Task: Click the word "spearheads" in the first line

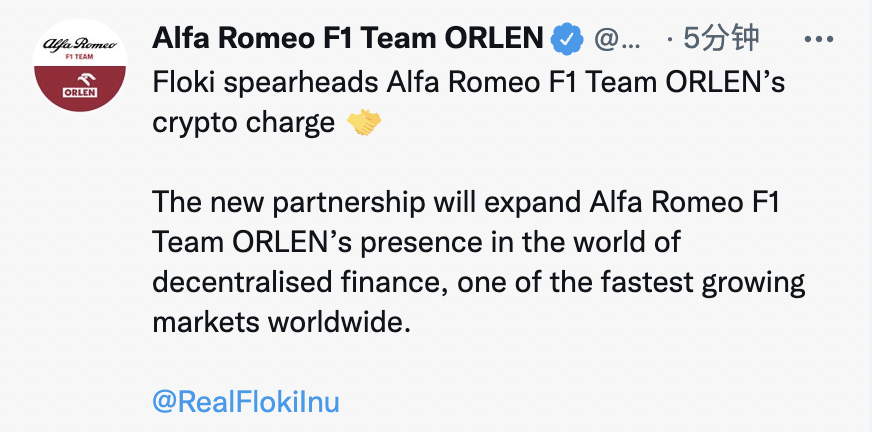Action: tap(297, 82)
